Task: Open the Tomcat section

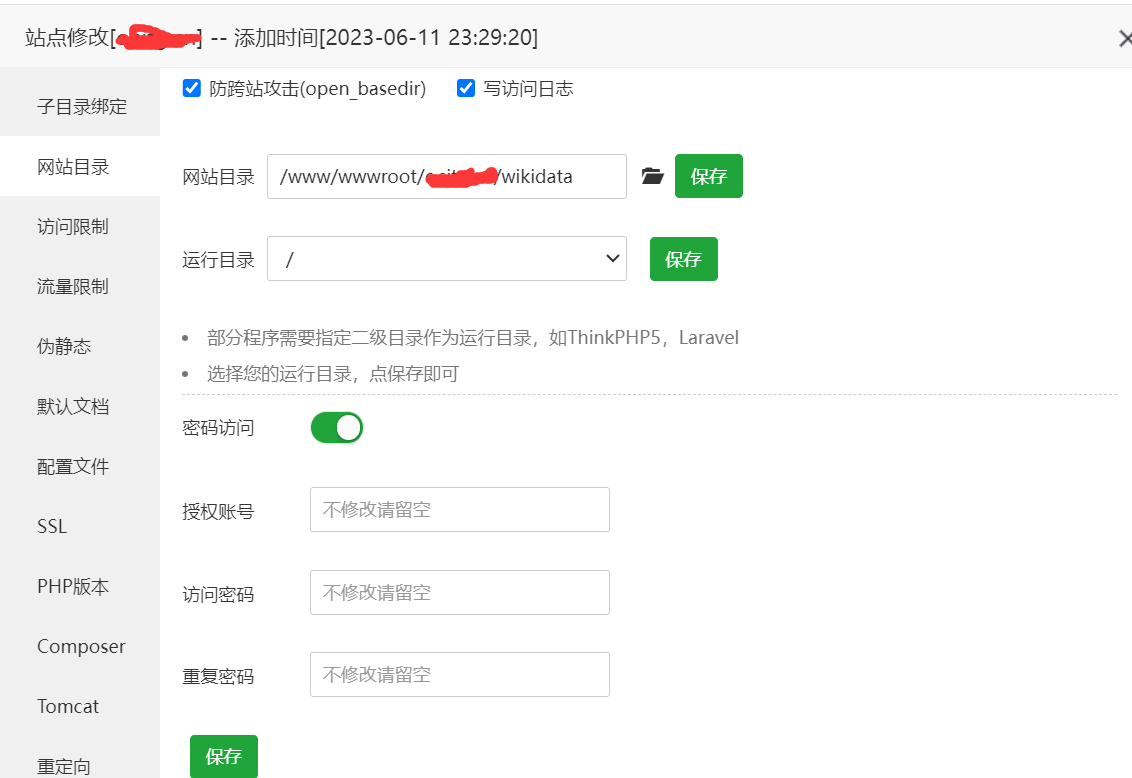Action: coord(66,706)
